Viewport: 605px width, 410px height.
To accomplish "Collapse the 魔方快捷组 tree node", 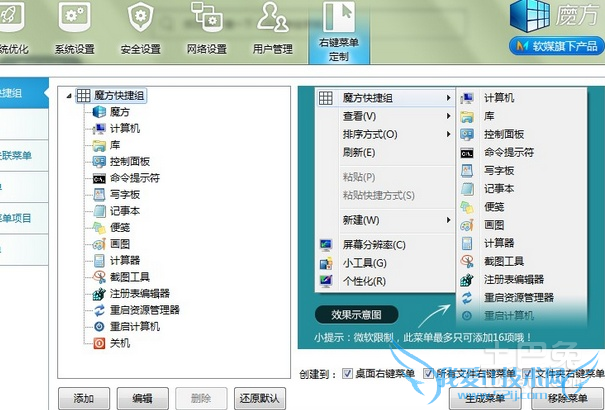I will 69,95.
